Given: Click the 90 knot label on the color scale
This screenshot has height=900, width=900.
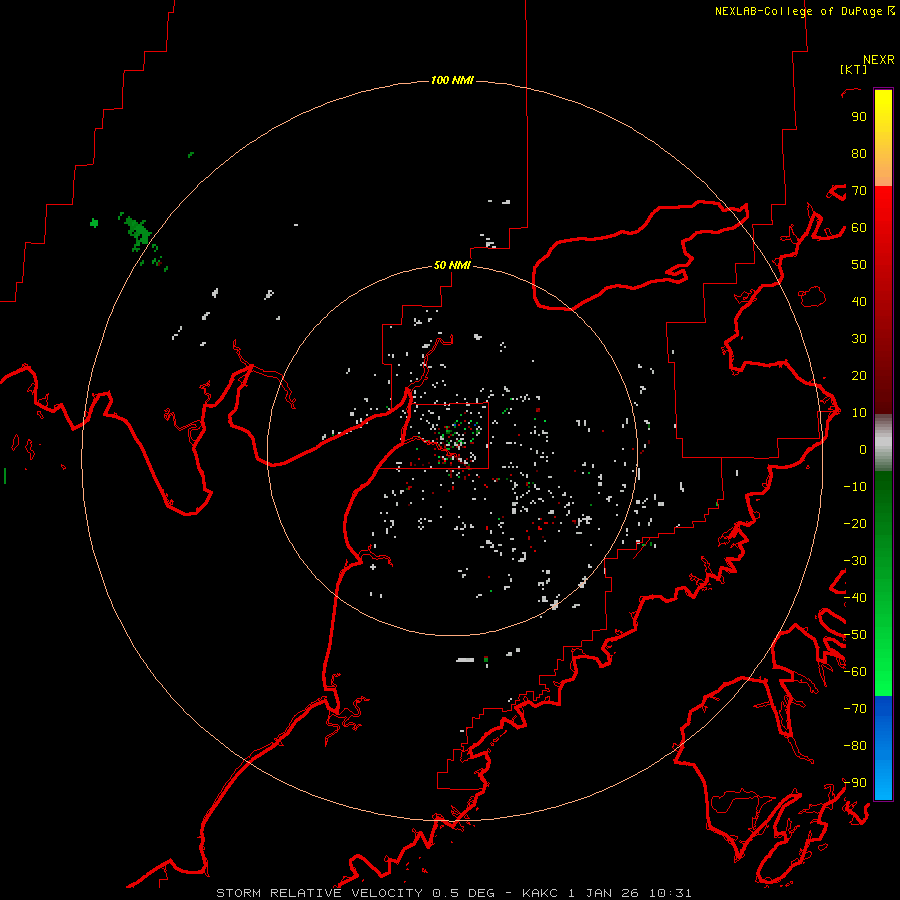Looking at the screenshot, I should 859,117.
